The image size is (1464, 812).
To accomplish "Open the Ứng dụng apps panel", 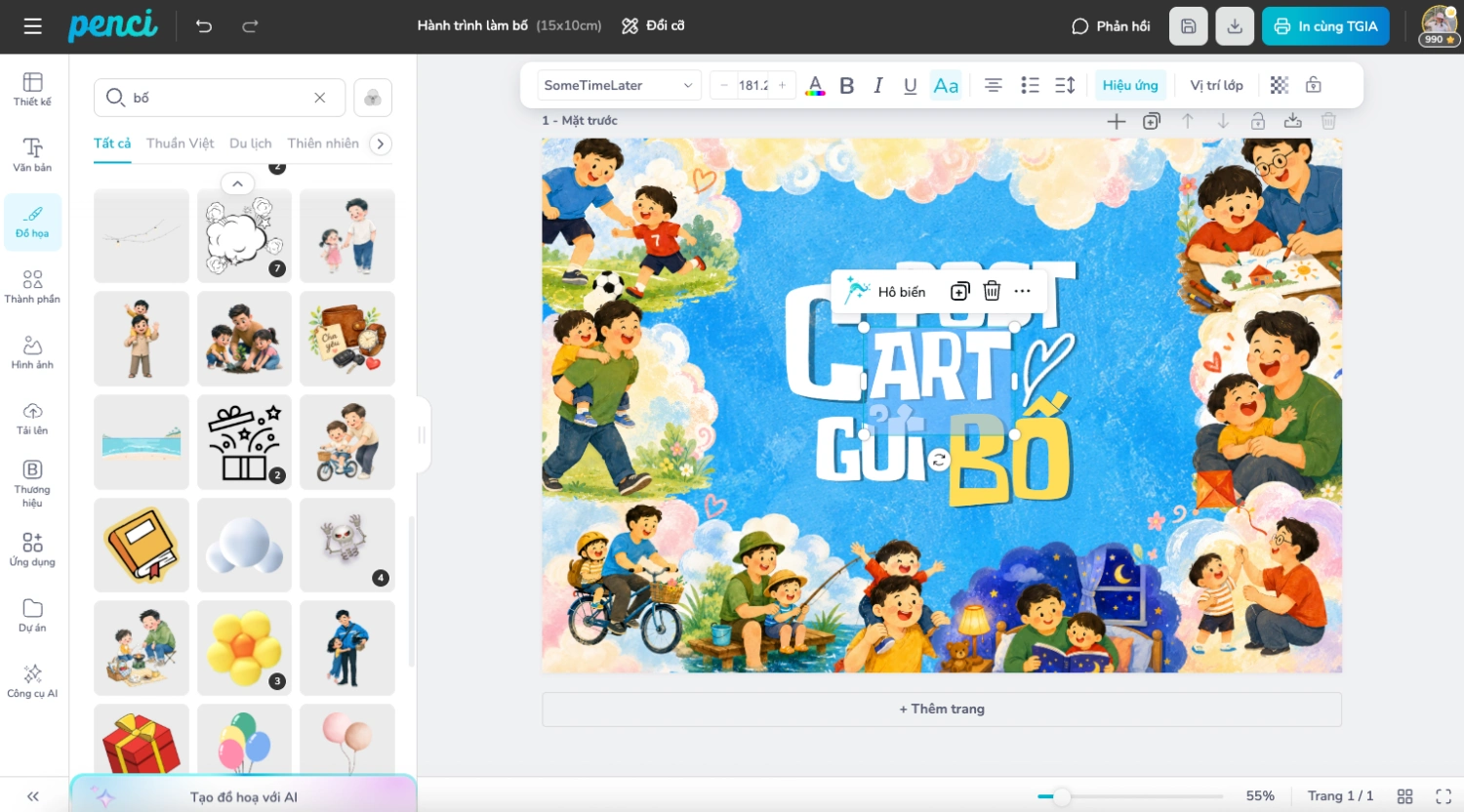I will (32, 548).
